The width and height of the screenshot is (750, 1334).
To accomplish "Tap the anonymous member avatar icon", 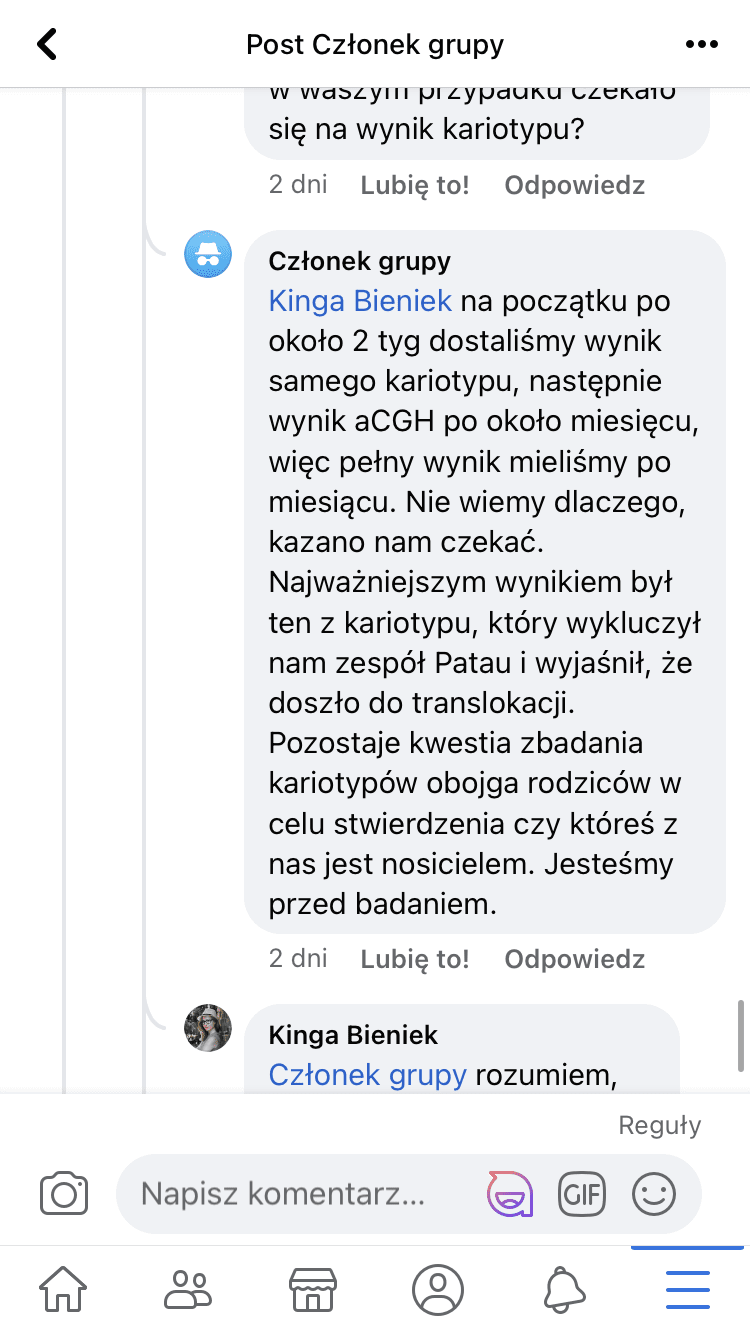I will click(x=208, y=254).
